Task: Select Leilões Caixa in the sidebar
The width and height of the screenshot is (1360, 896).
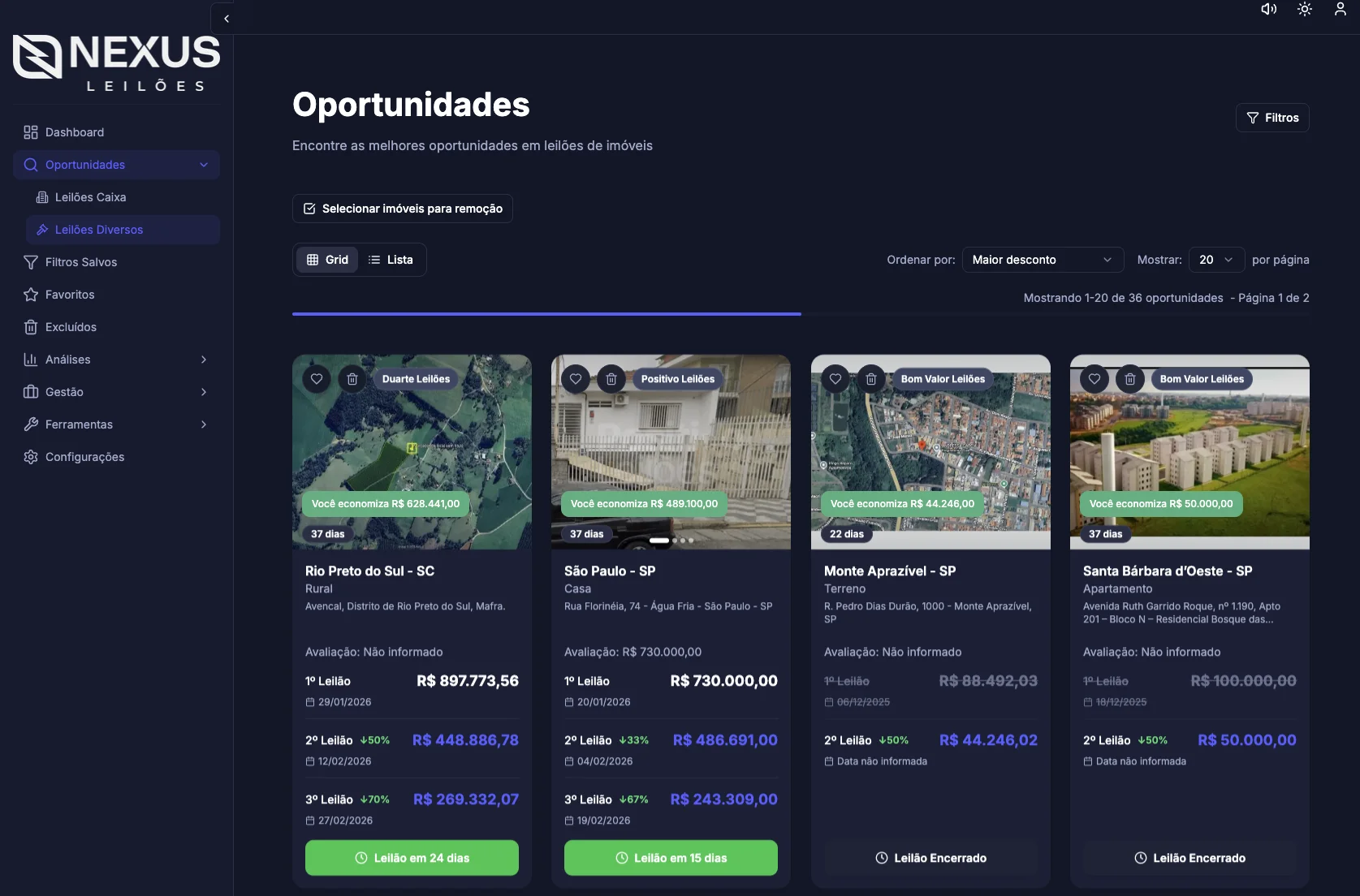Action: [90, 197]
